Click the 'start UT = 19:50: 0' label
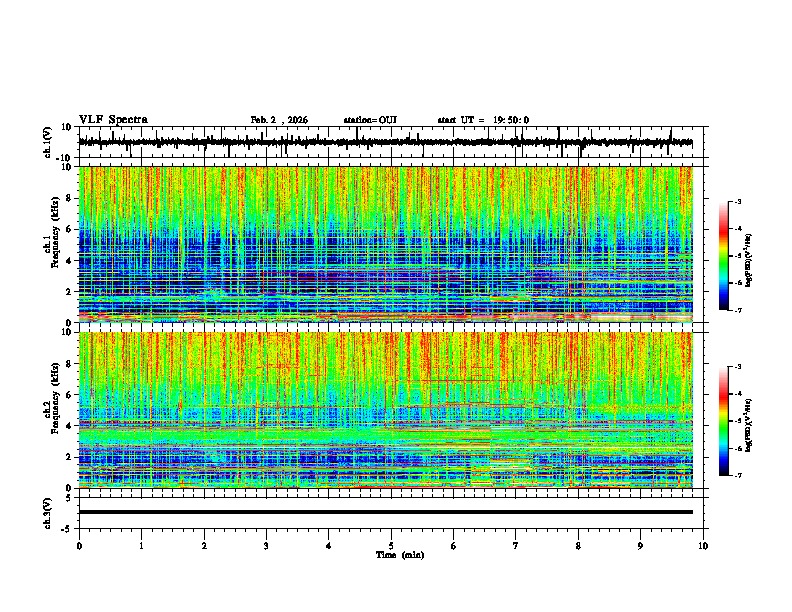This screenshot has height=612, width=792. [483, 120]
